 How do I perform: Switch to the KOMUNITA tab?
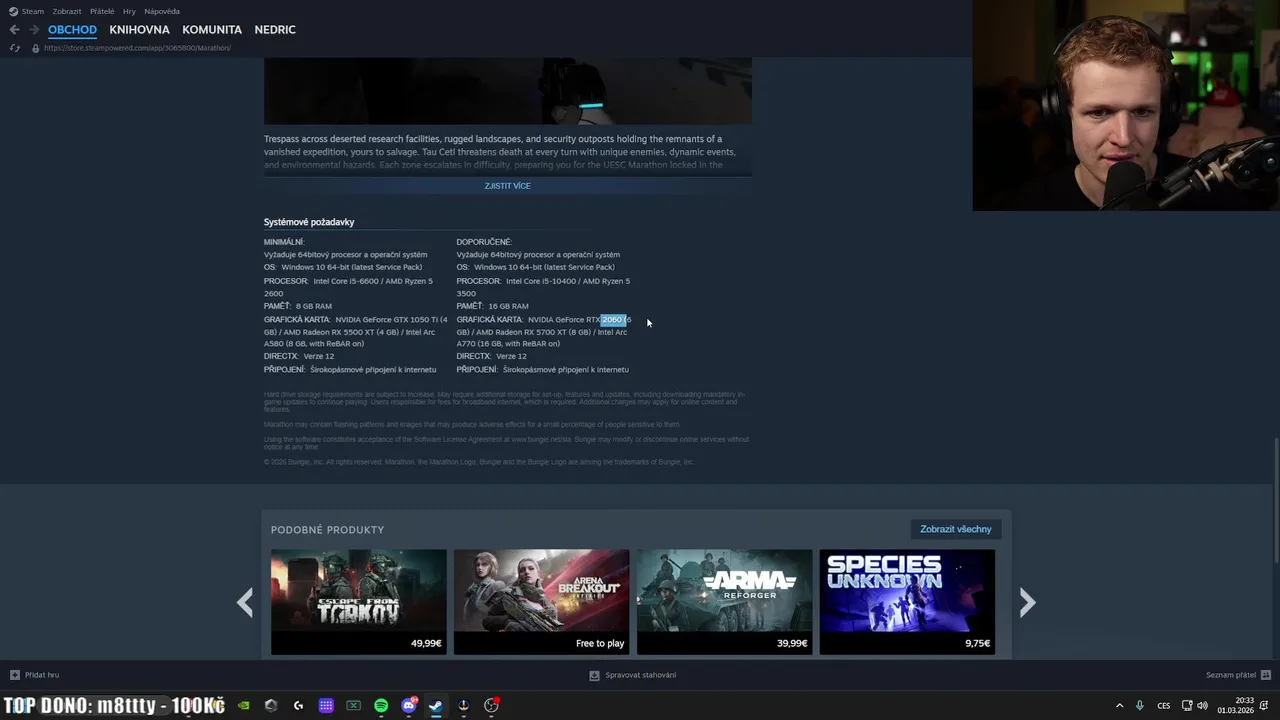[x=212, y=30]
